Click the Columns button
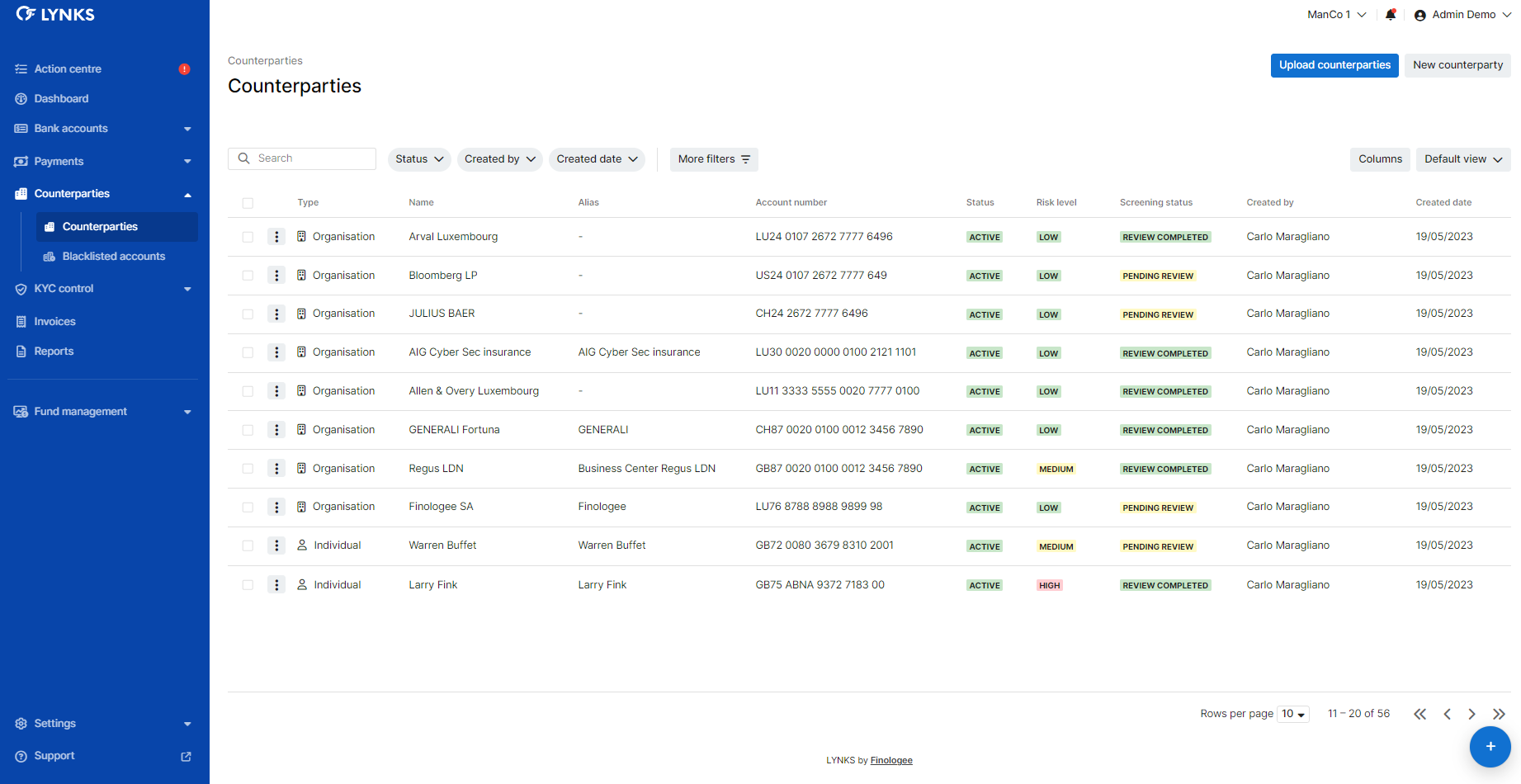Image resolution: width=1521 pixels, height=784 pixels. (1380, 159)
